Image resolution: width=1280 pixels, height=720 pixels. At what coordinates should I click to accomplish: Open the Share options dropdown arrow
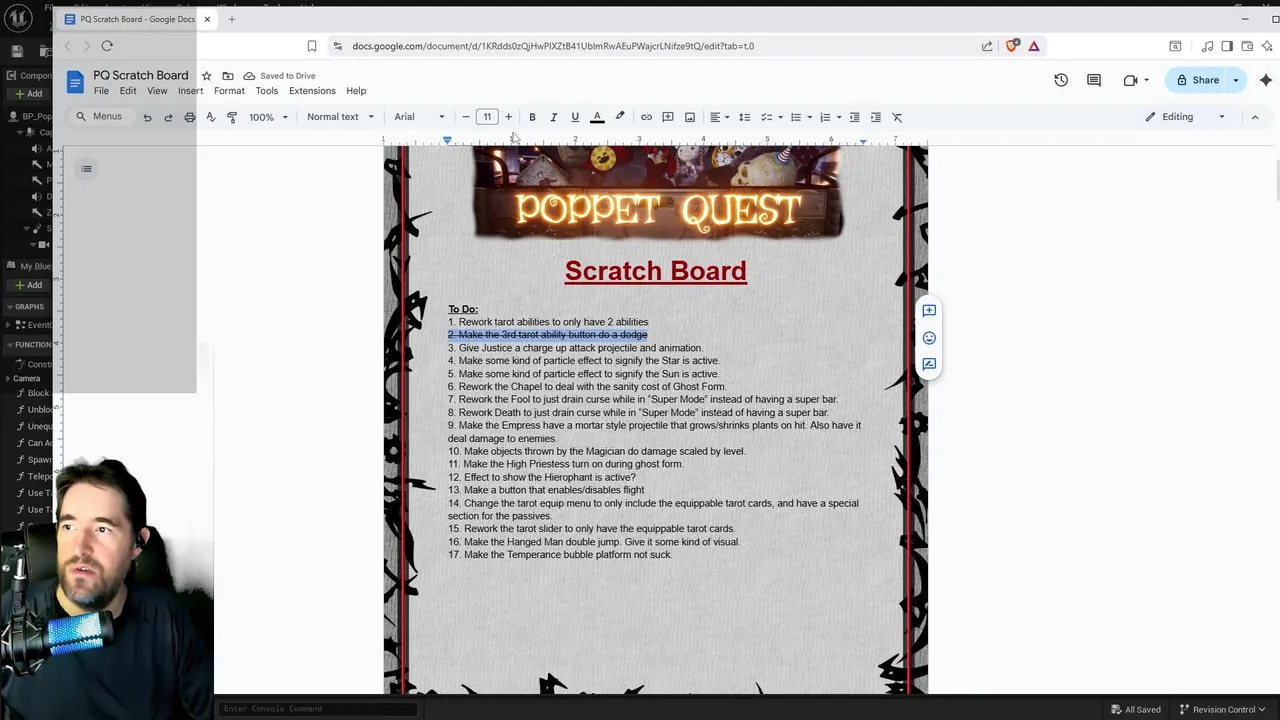click(1236, 80)
